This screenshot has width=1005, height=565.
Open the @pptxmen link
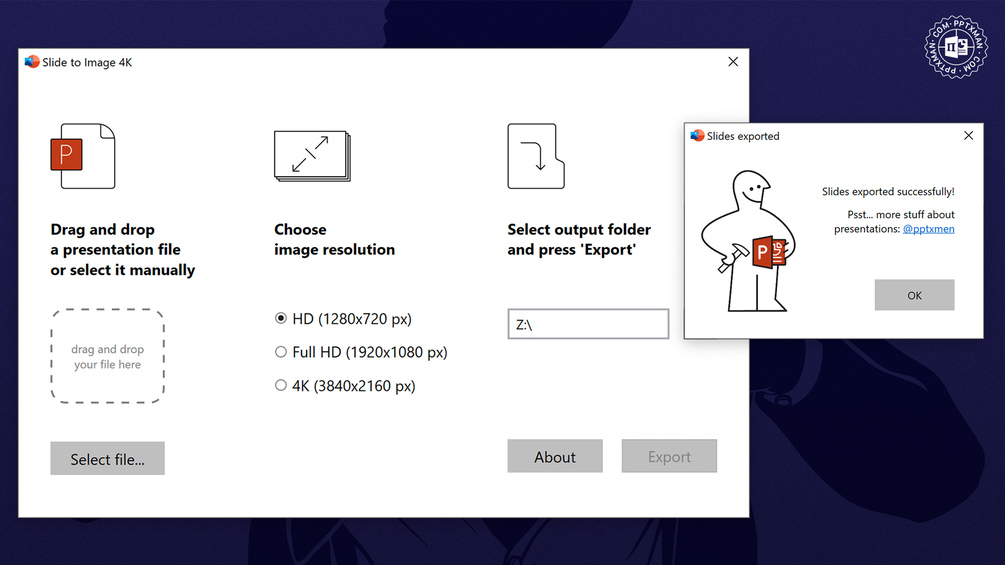click(928, 229)
